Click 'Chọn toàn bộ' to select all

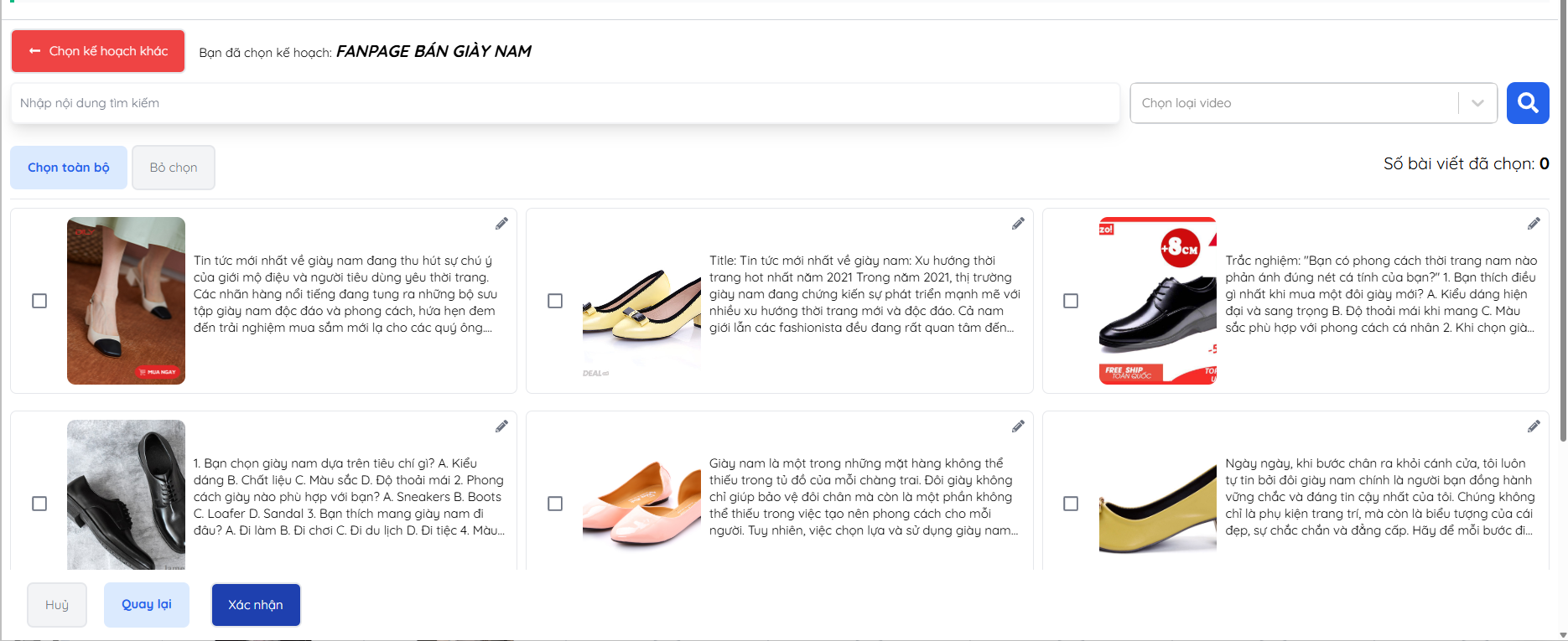pyautogui.click(x=69, y=168)
